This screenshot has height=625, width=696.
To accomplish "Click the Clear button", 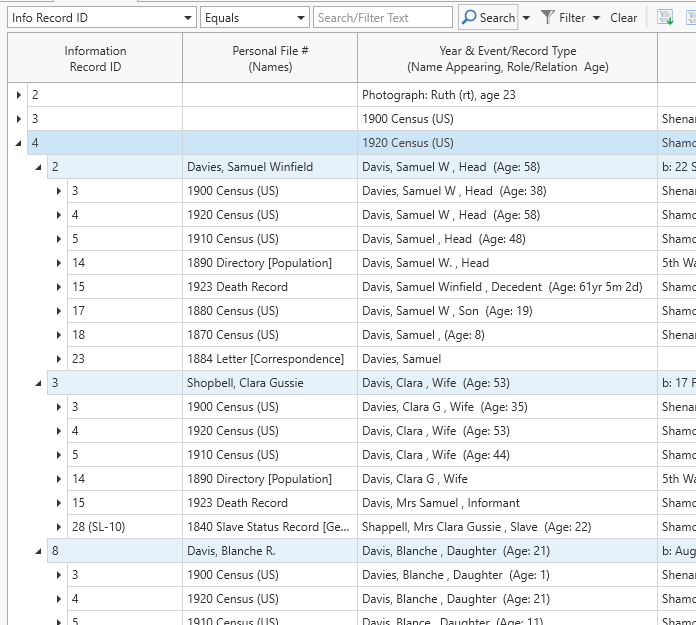I will click(624, 17).
